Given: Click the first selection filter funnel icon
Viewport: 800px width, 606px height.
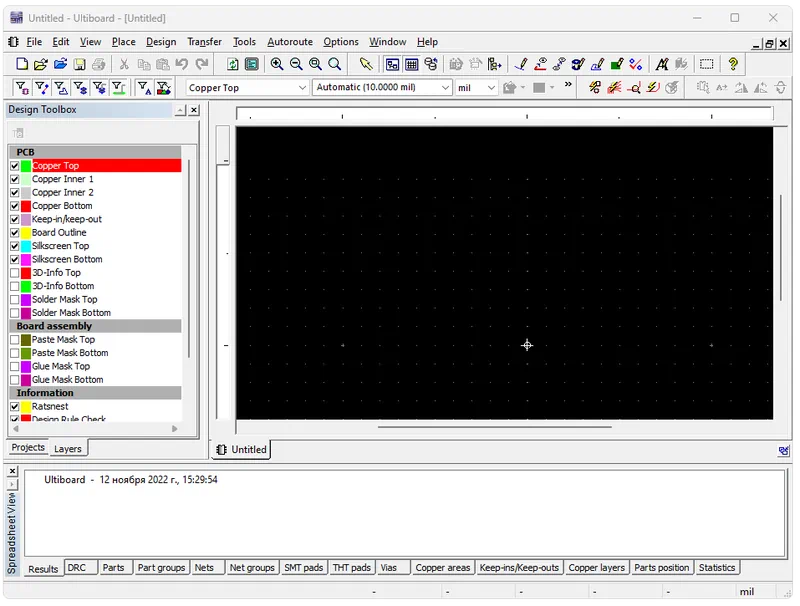Looking at the screenshot, I should [x=22, y=88].
